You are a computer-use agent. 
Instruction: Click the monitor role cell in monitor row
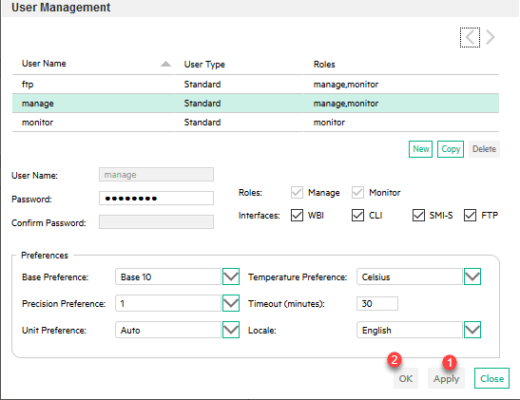tap(329, 122)
